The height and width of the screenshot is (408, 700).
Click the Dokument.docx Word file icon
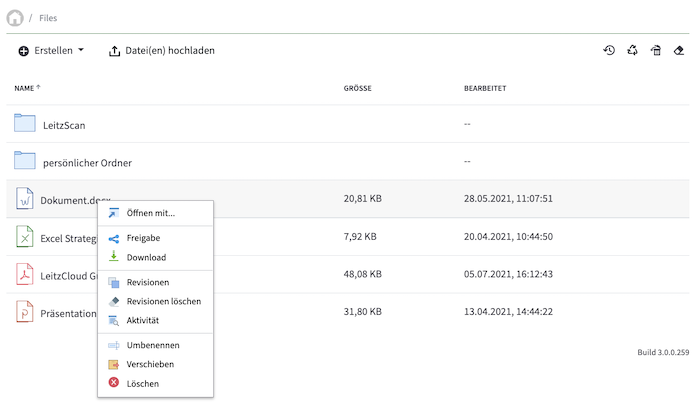point(25,198)
